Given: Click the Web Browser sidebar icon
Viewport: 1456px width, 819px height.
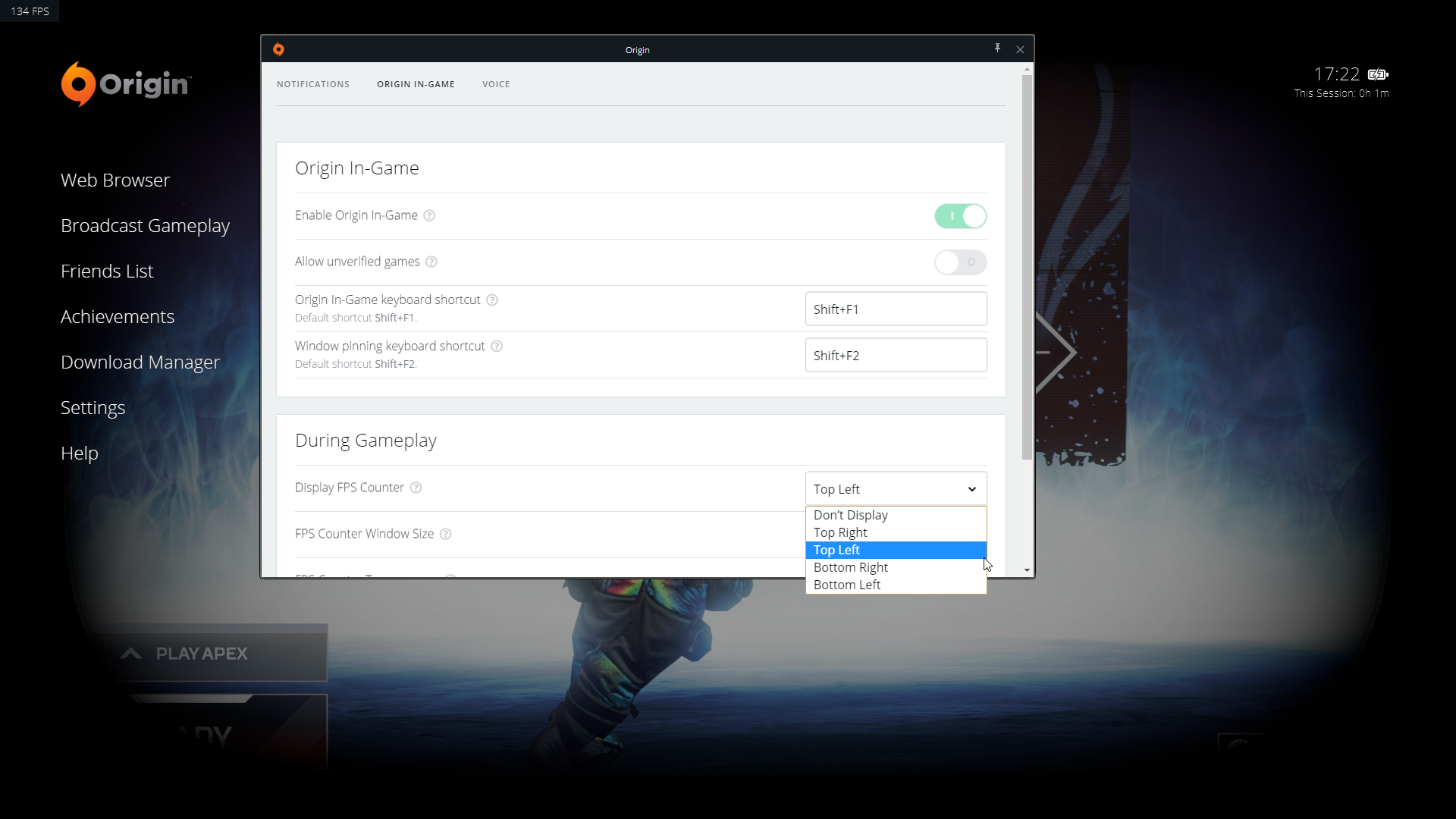Looking at the screenshot, I should click(115, 180).
